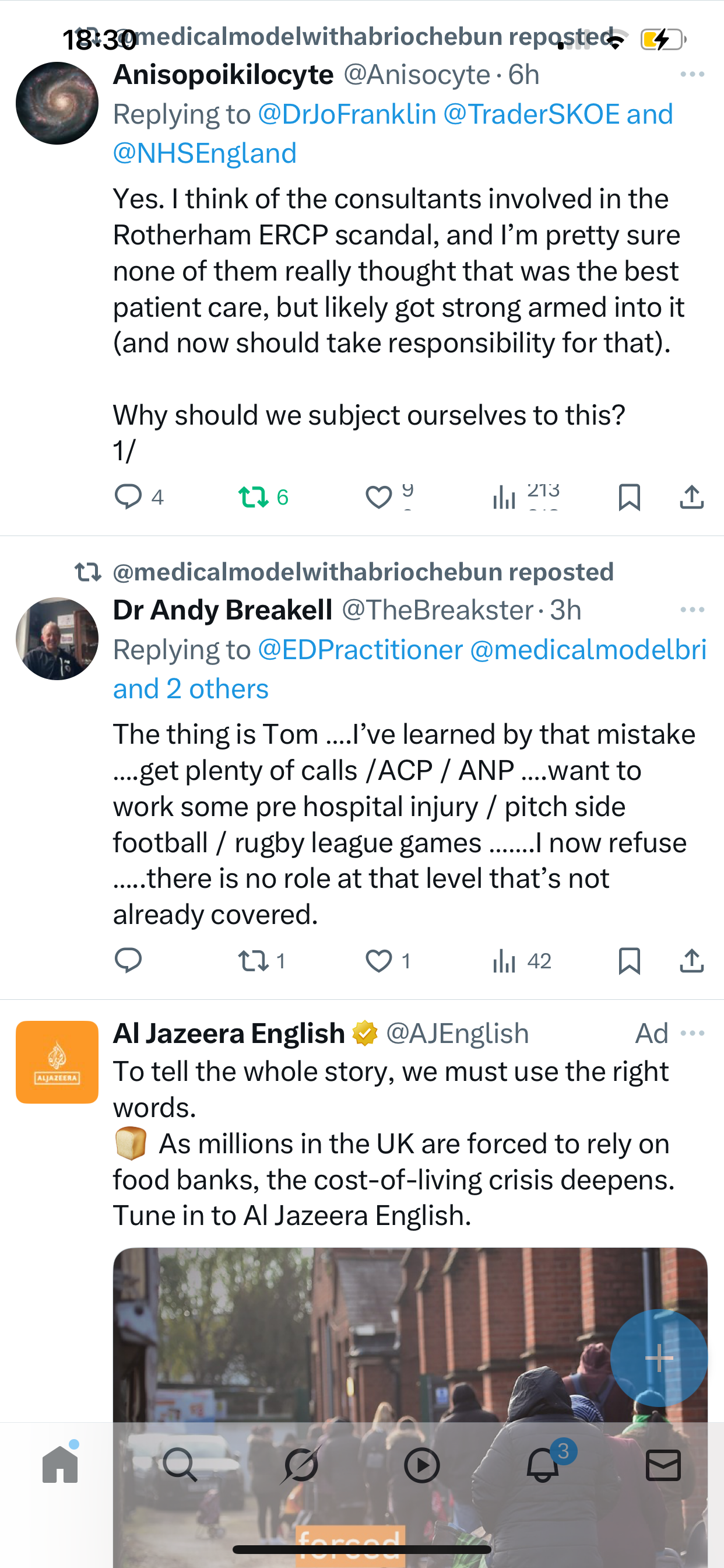Open the Search tab
The image size is (724, 1568).
(180, 1465)
